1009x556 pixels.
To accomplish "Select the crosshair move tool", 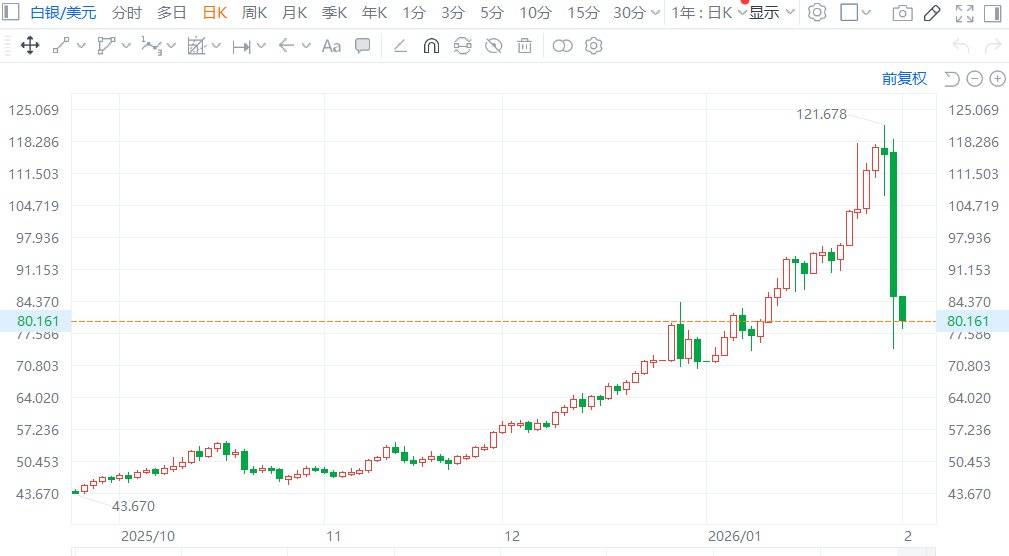I will tap(29, 46).
